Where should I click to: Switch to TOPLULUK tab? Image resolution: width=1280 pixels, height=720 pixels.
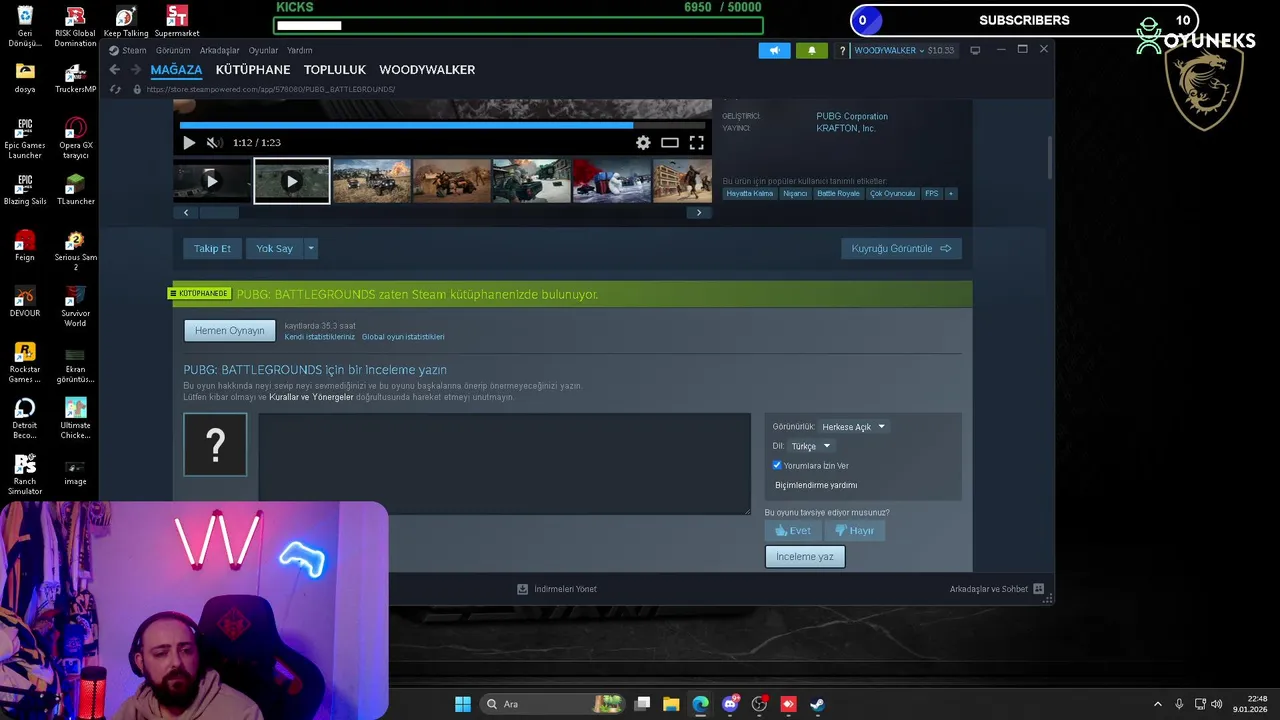[335, 70]
